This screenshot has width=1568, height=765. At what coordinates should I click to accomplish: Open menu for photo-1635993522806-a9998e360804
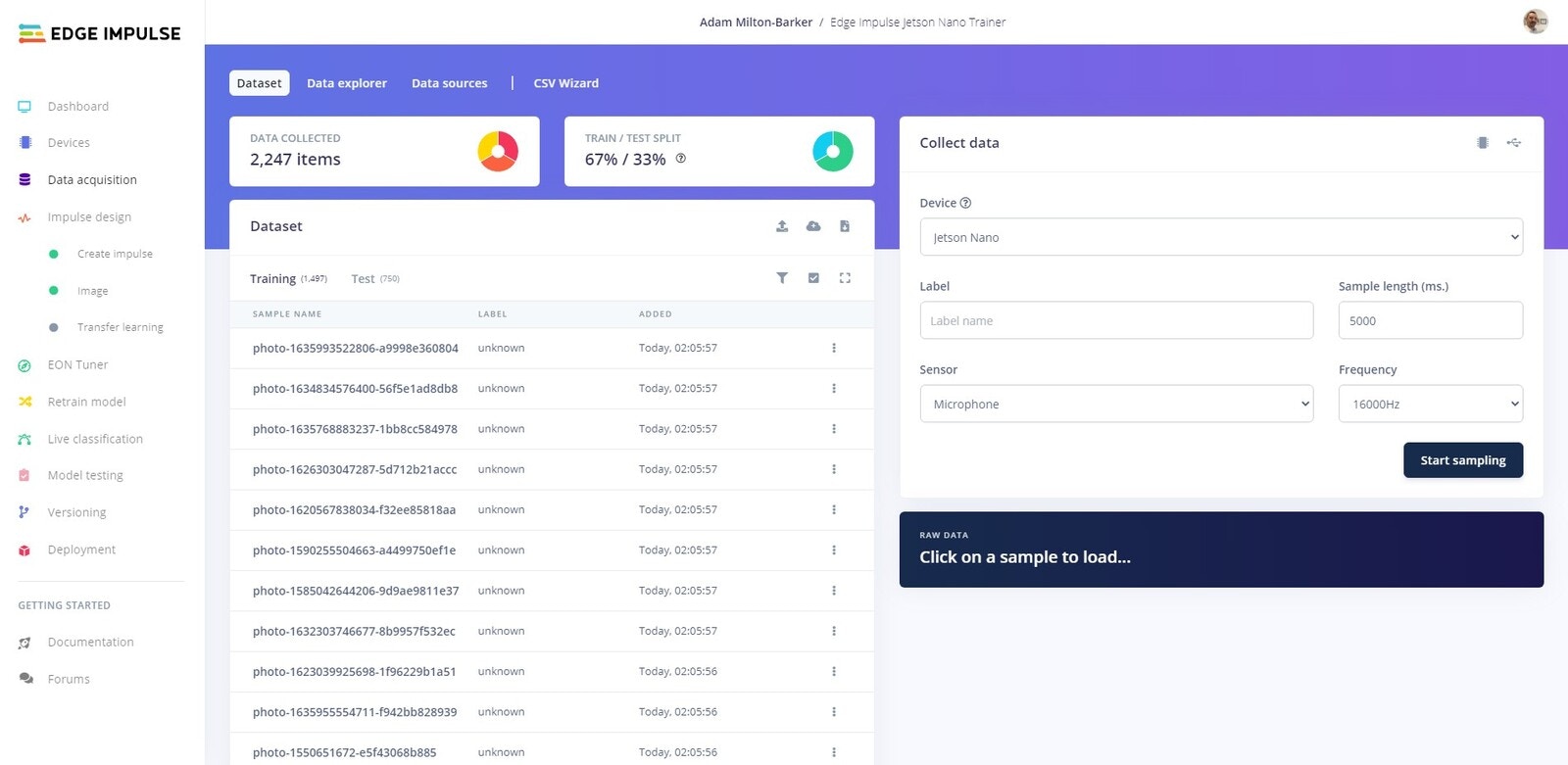click(x=834, y=348)
